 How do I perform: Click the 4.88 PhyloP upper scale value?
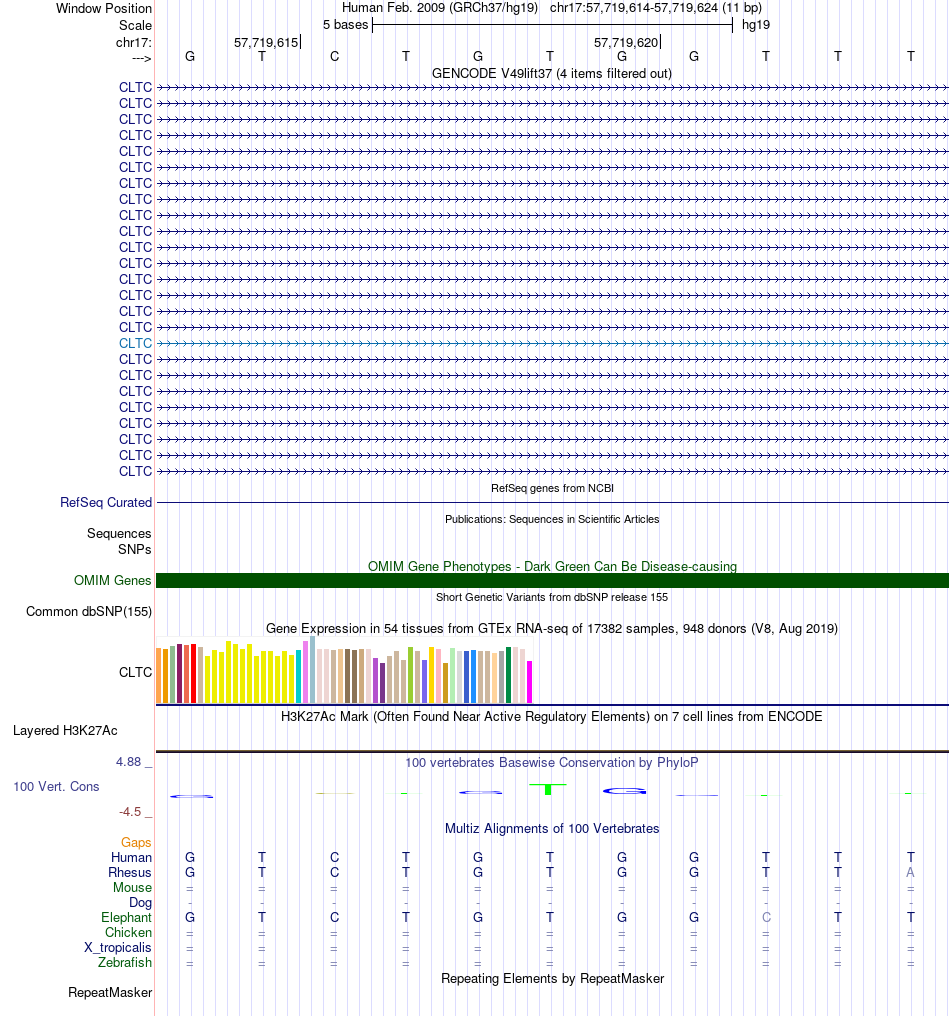pos(128,762)
